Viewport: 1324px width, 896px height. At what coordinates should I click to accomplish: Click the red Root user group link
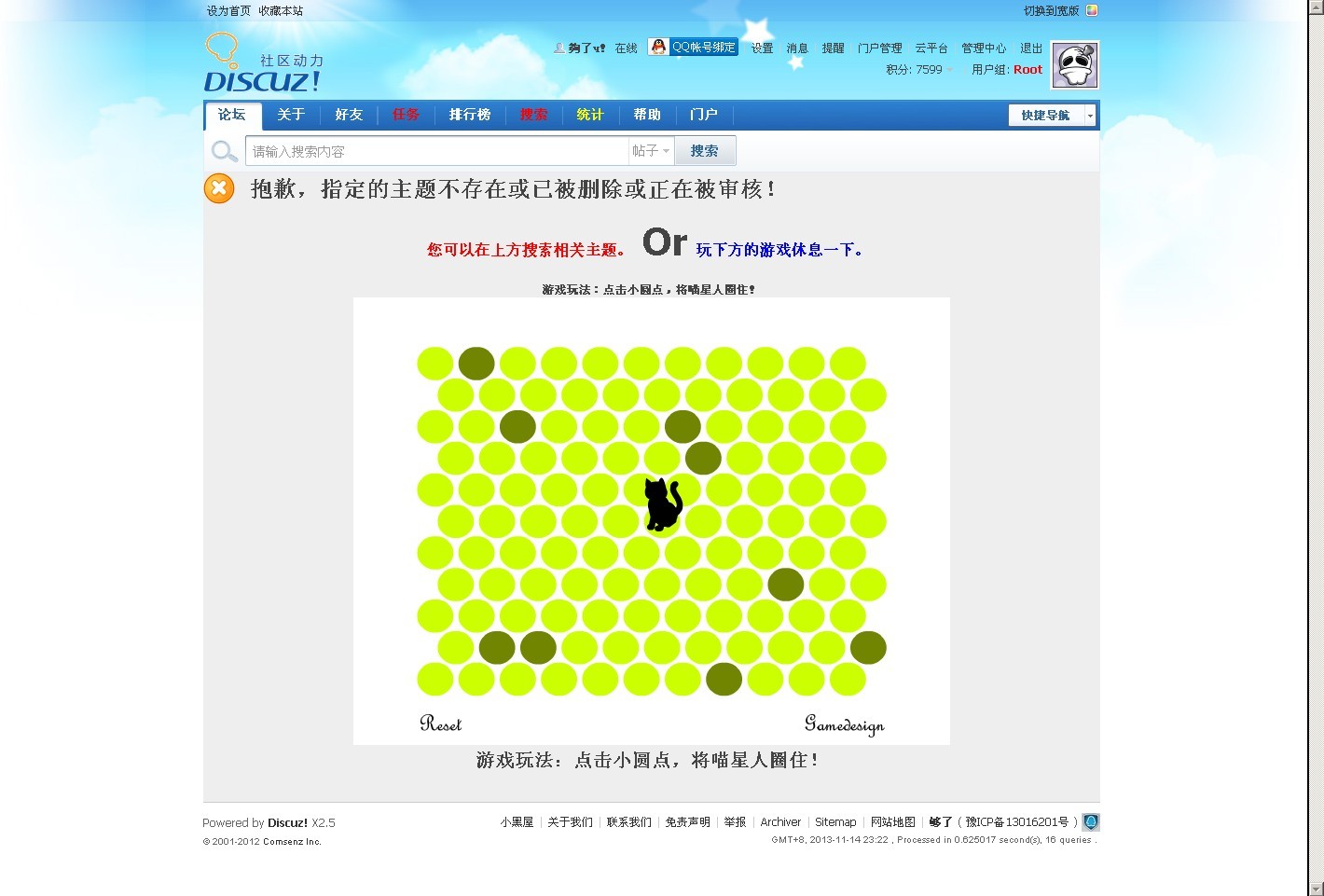coord(1027,70)
